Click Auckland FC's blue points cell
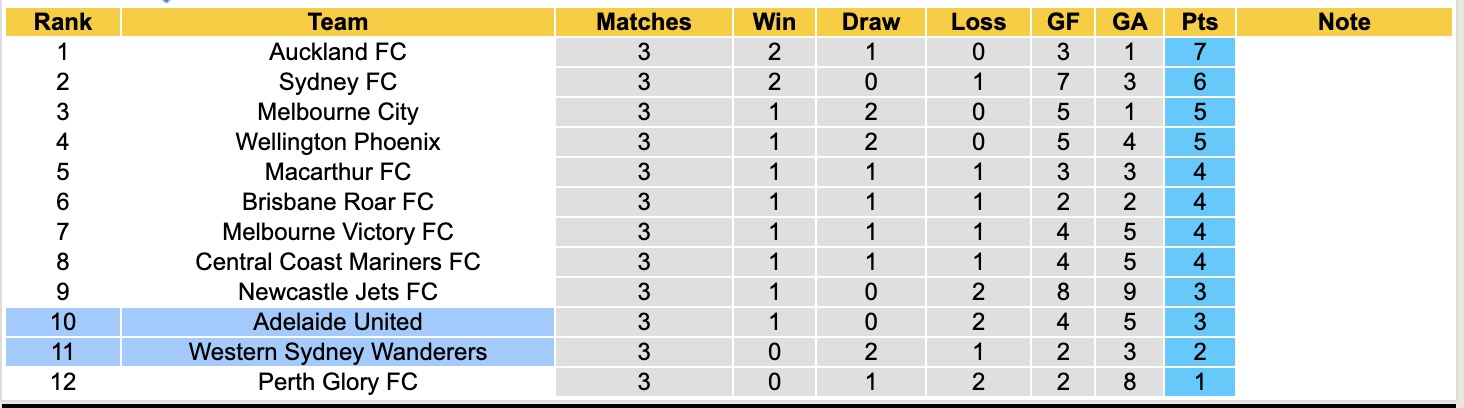 point(1199,52)
